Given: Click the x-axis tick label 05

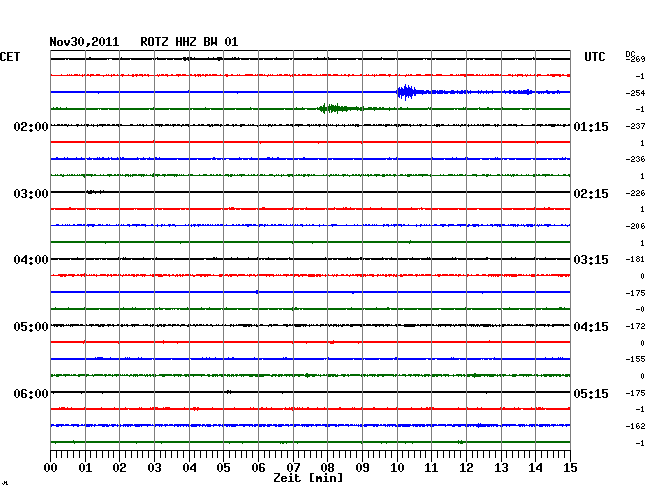Looking at the screenshot, I should point(223,468).
